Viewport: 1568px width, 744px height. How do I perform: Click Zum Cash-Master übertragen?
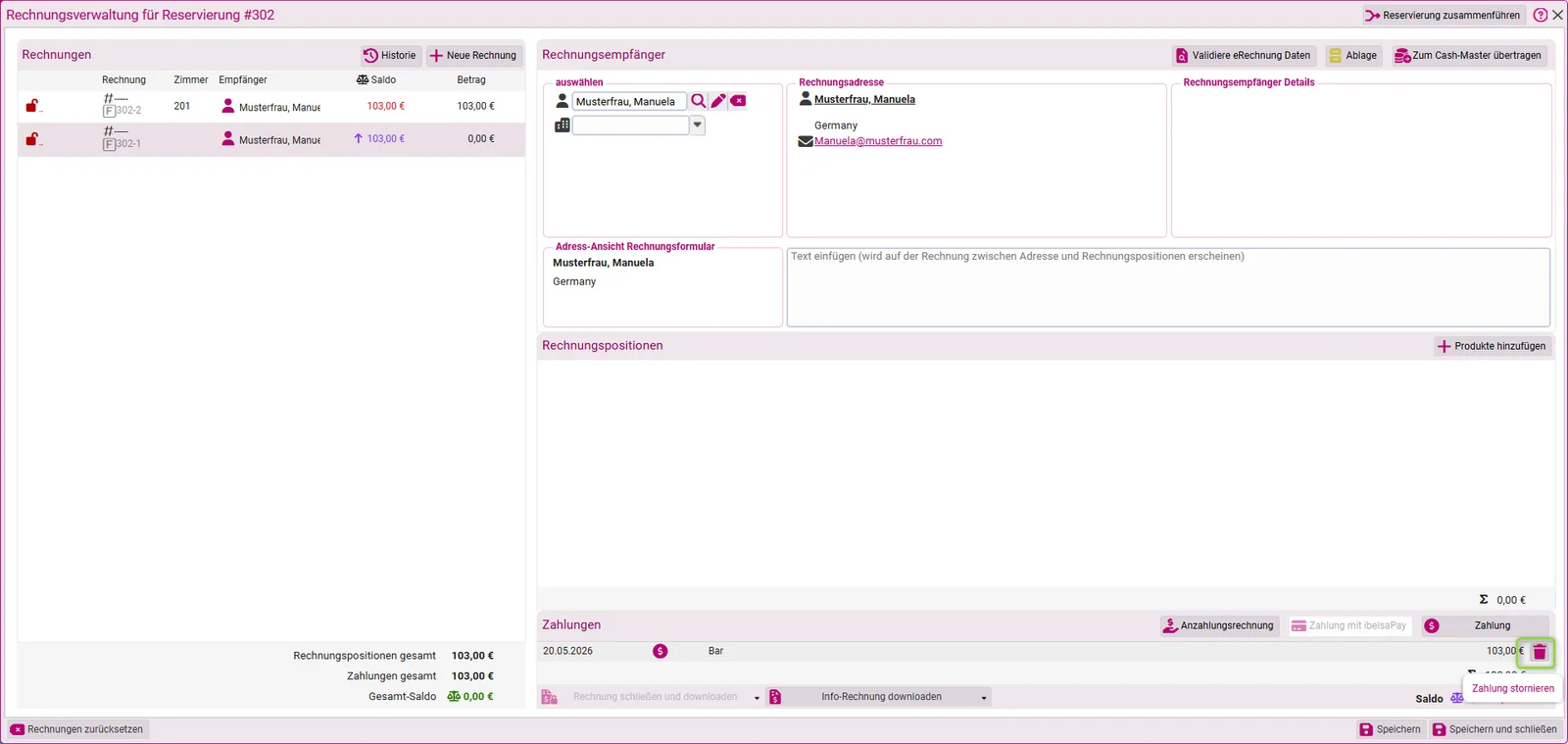click(1468, 56)
